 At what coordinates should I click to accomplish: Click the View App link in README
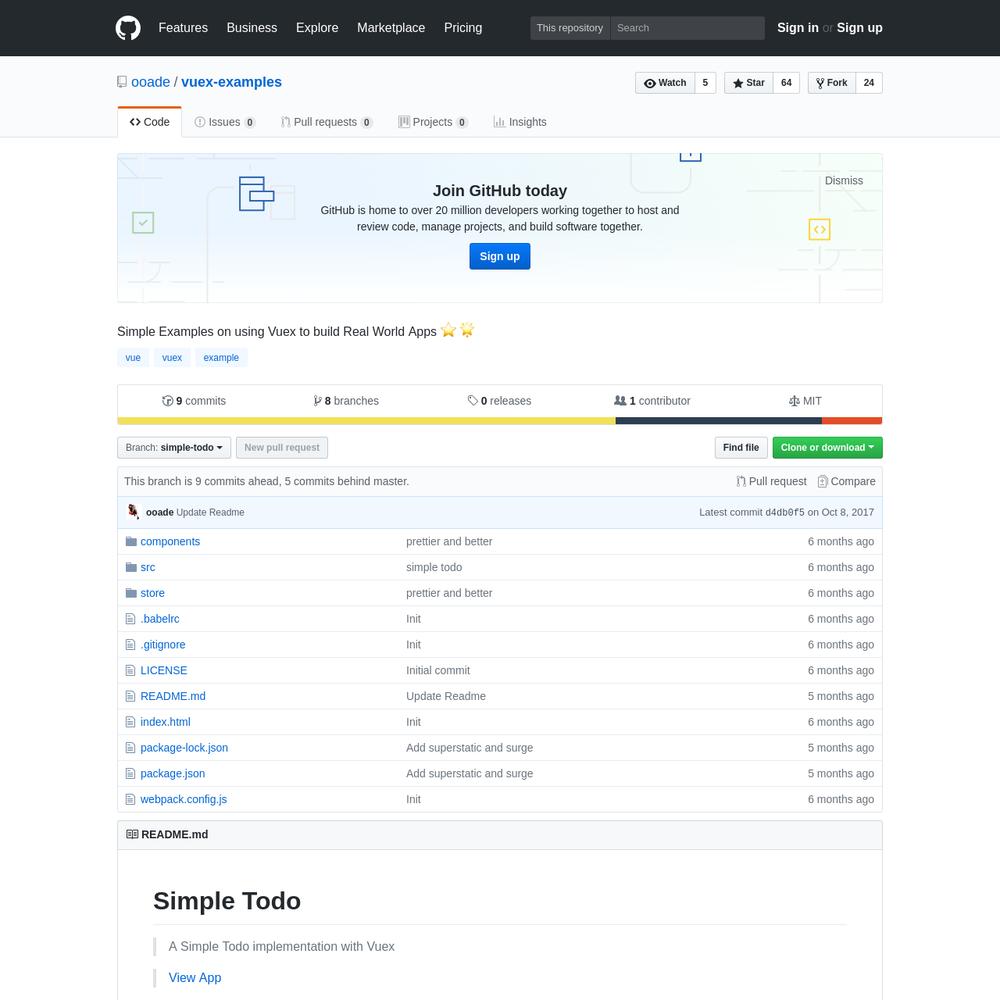point(195,978)
